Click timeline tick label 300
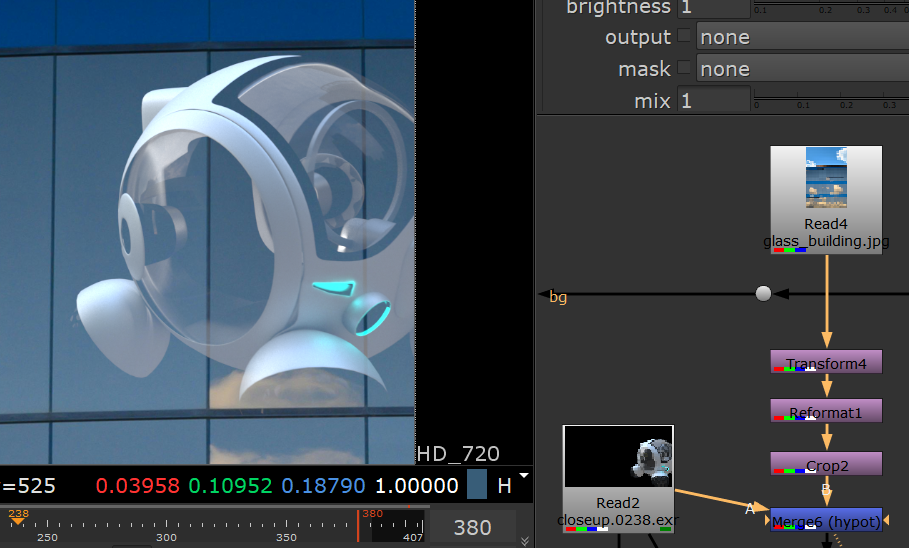Screen dimensions: 909x548 (166, 538)
